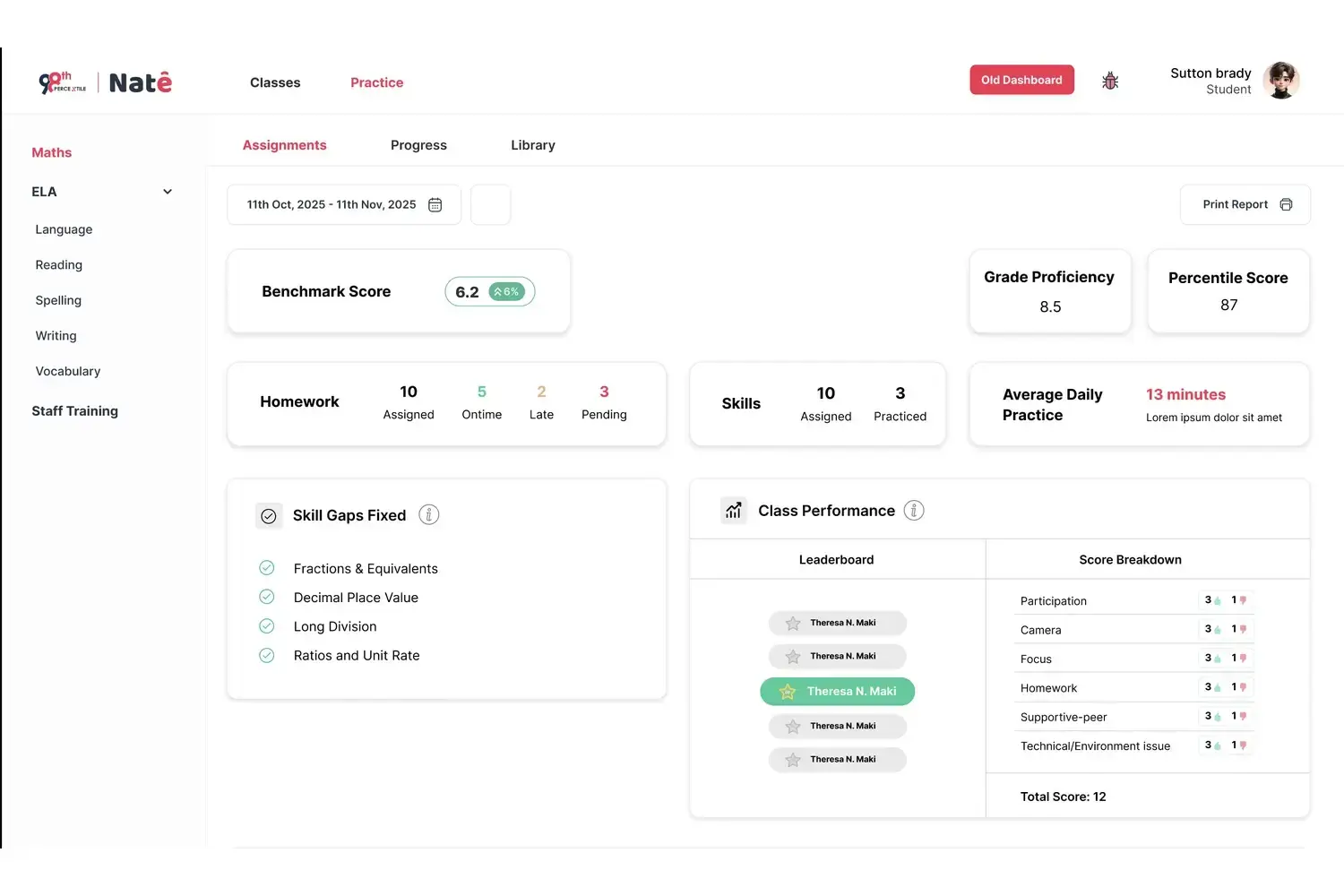This screenshot has width=1344, height=896.
Task: Click the Supportive-peer thumbs-up icon
Action: click(1218, 717)
